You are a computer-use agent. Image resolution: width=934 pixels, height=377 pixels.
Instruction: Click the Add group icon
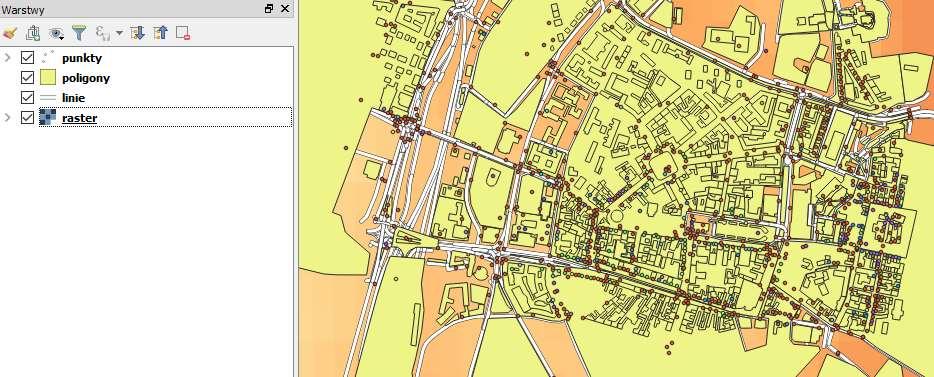pyautogui.click(x=33, y=33)
